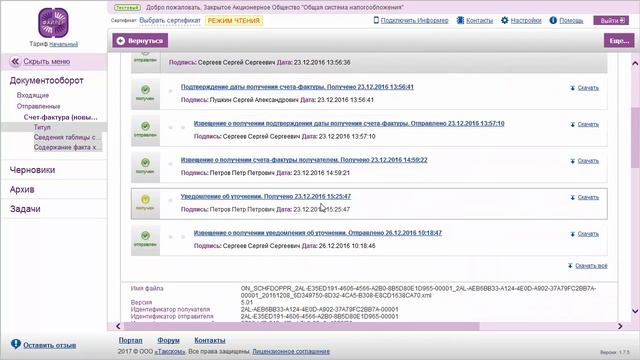
Task: Click horizontal scrollbar left arrow
Action: [x=118, y=326]
